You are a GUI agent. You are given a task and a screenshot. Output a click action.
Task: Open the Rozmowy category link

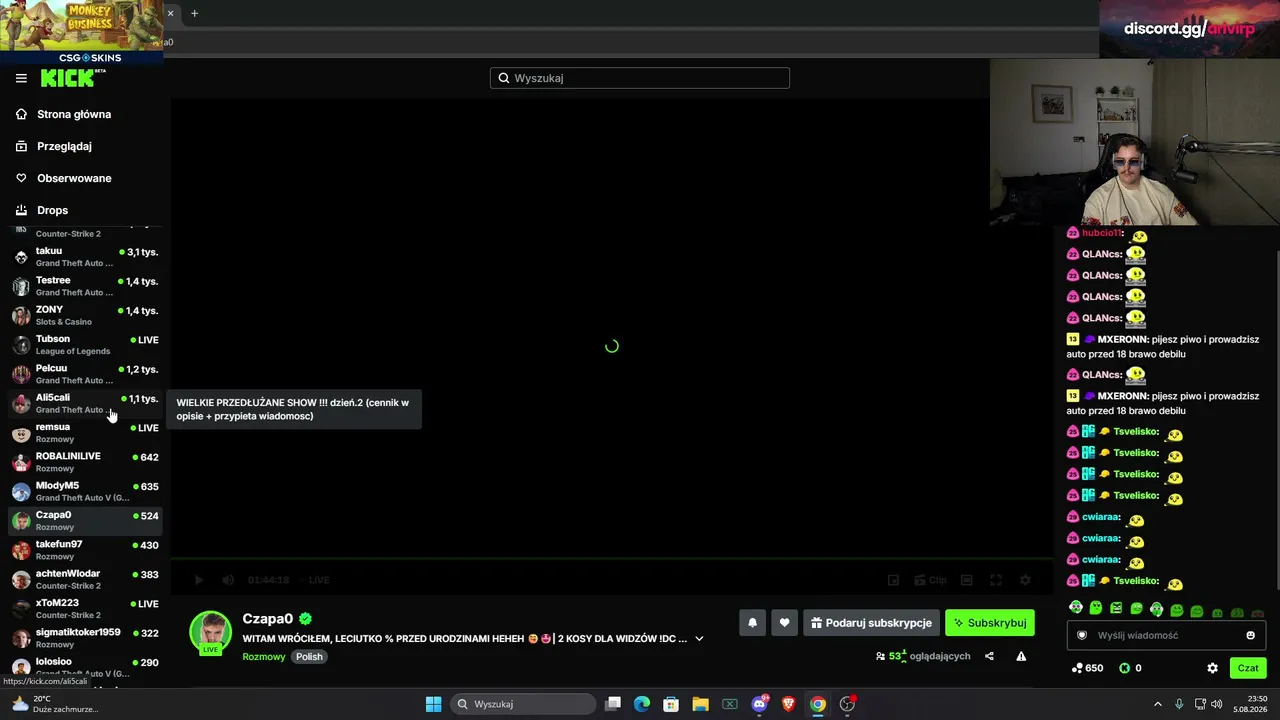(264, 657)
